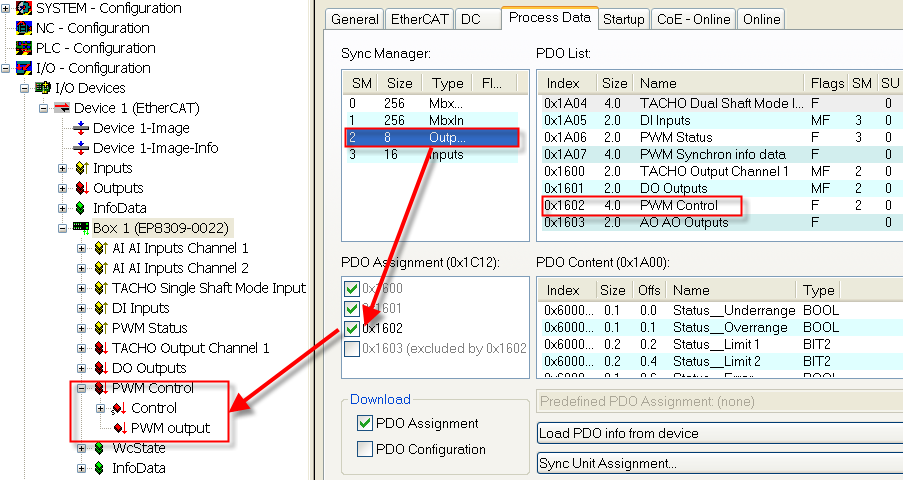Open the Predefined PDO Assignment dropdown

pos(719,401)
